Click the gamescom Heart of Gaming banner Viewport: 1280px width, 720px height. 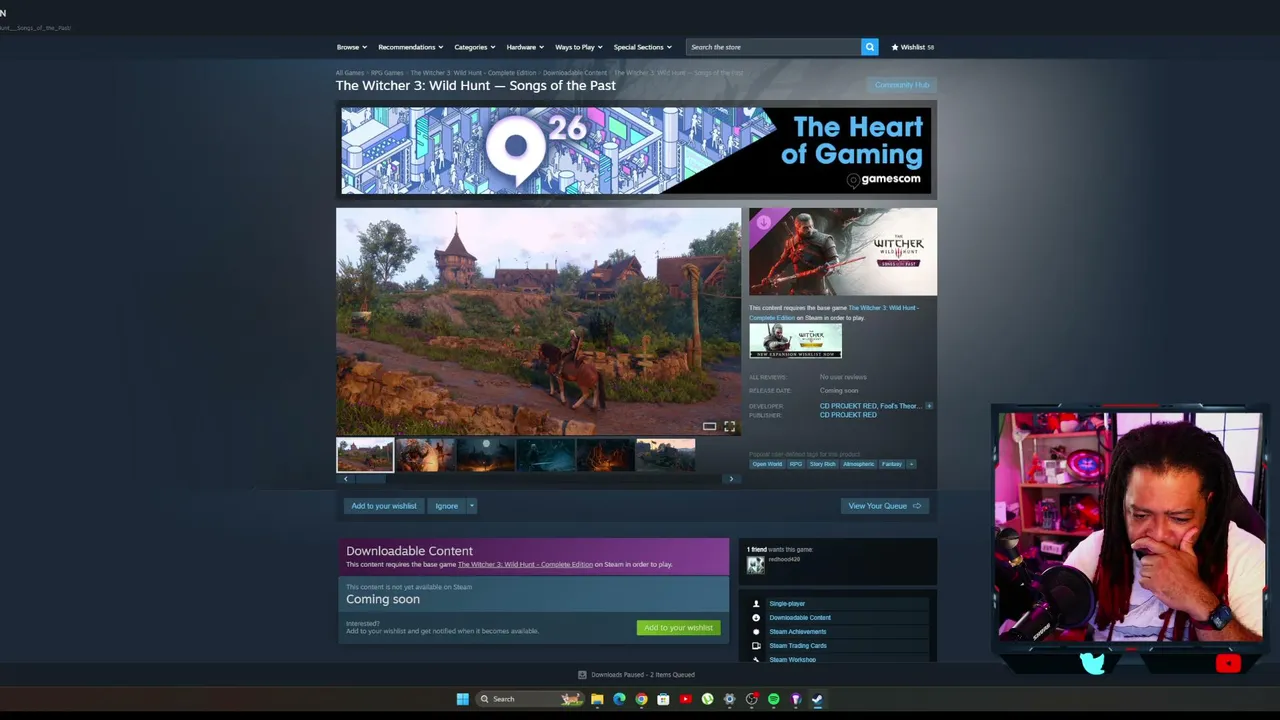click(636, 151)
